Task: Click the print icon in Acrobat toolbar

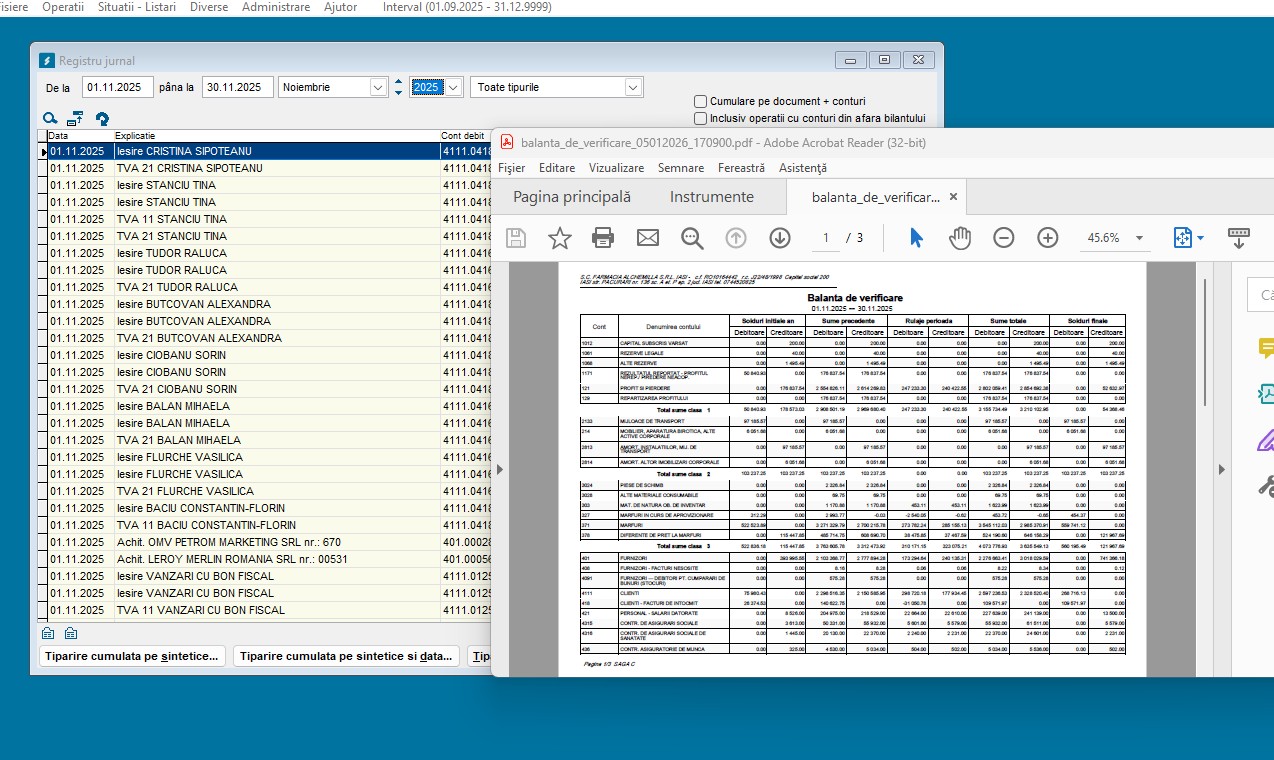Action: 603,238
